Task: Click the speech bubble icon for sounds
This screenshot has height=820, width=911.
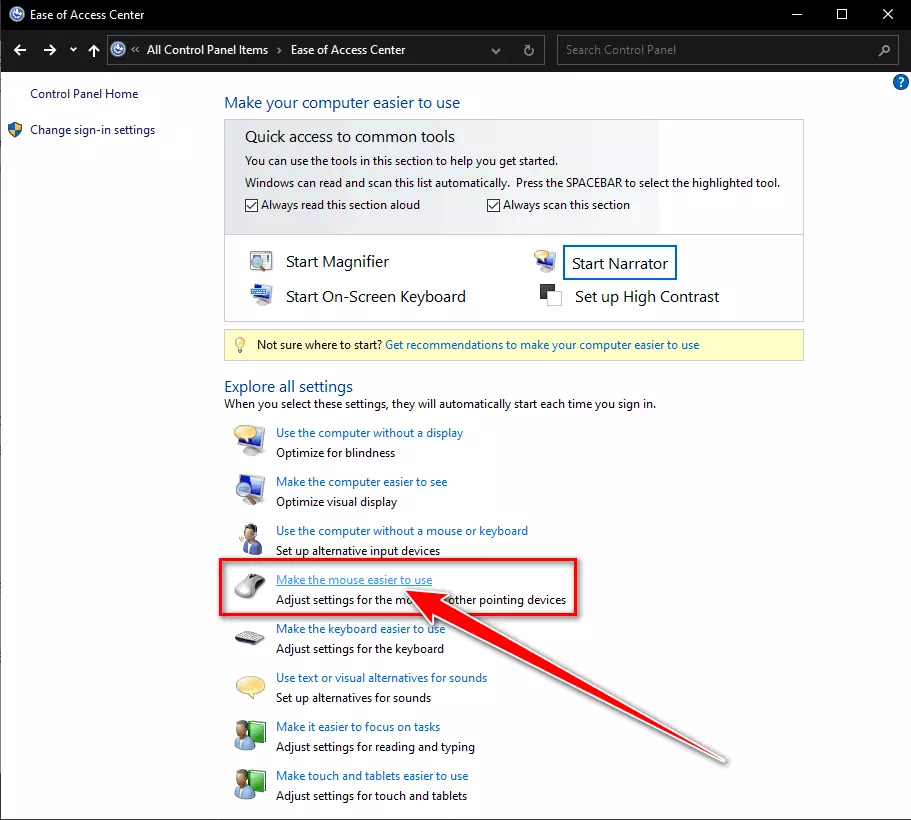Action: pyautogui.click(x=250, y=686)
